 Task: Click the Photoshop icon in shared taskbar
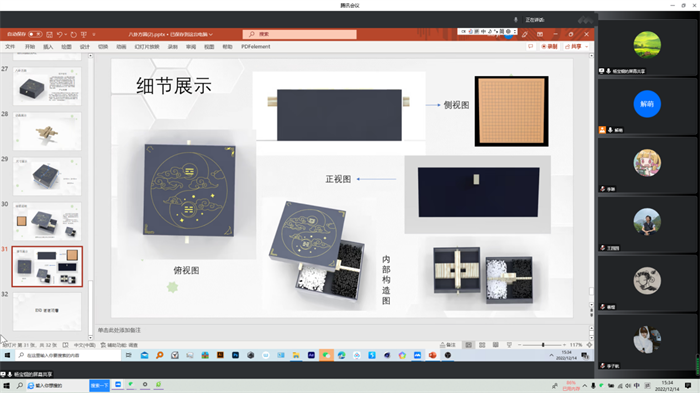(235, 355)
